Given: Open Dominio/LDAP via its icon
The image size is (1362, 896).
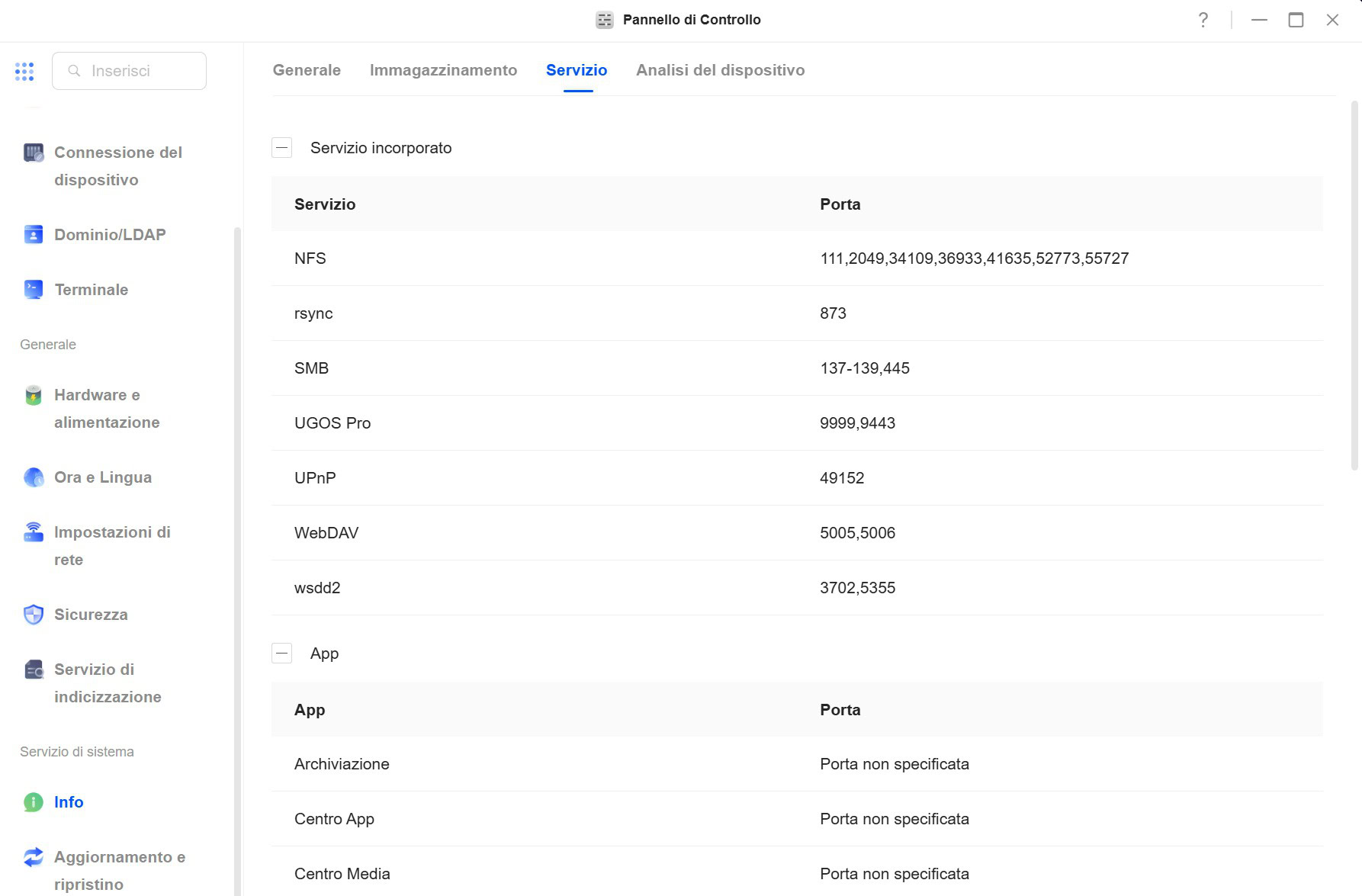Looking at the screenshot, I should coord(34,235).
